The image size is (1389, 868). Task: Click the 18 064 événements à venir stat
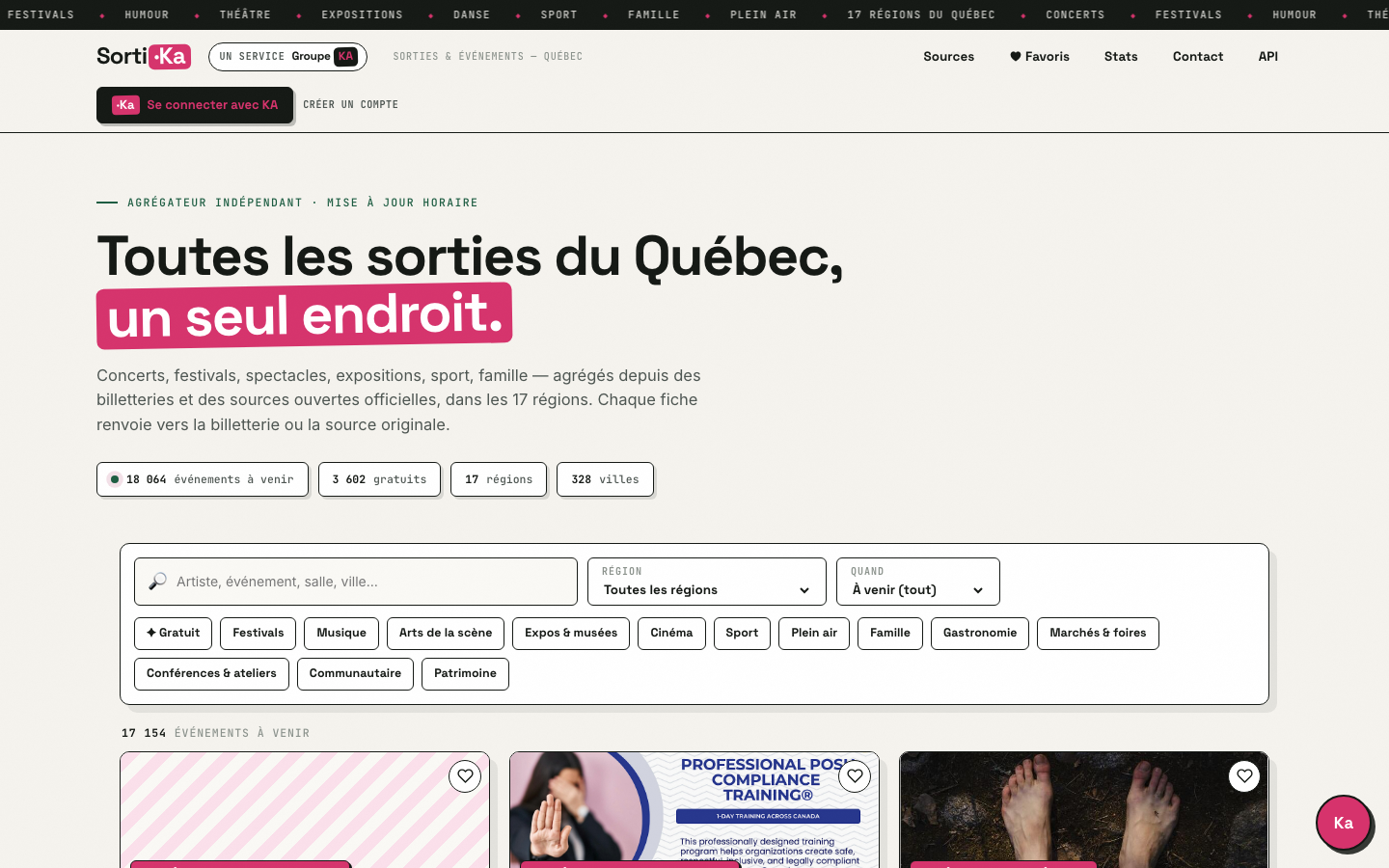203,479
